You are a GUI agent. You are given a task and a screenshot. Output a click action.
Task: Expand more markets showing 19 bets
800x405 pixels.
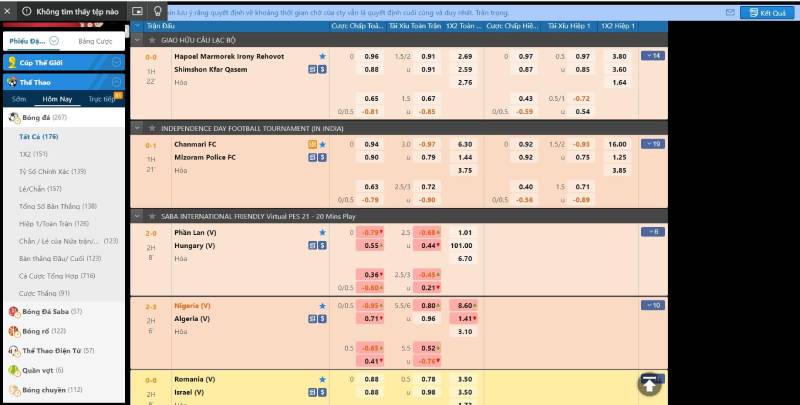[652, 144]
